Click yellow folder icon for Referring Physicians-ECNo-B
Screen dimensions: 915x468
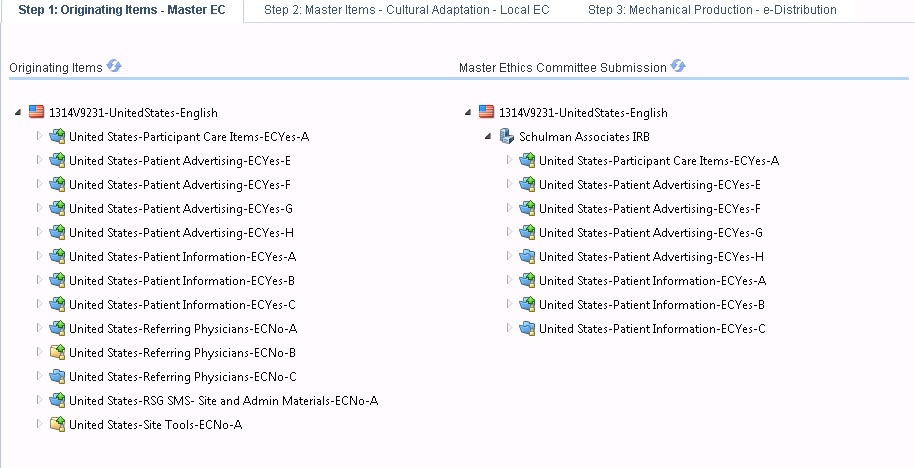(x=57, y=353)
